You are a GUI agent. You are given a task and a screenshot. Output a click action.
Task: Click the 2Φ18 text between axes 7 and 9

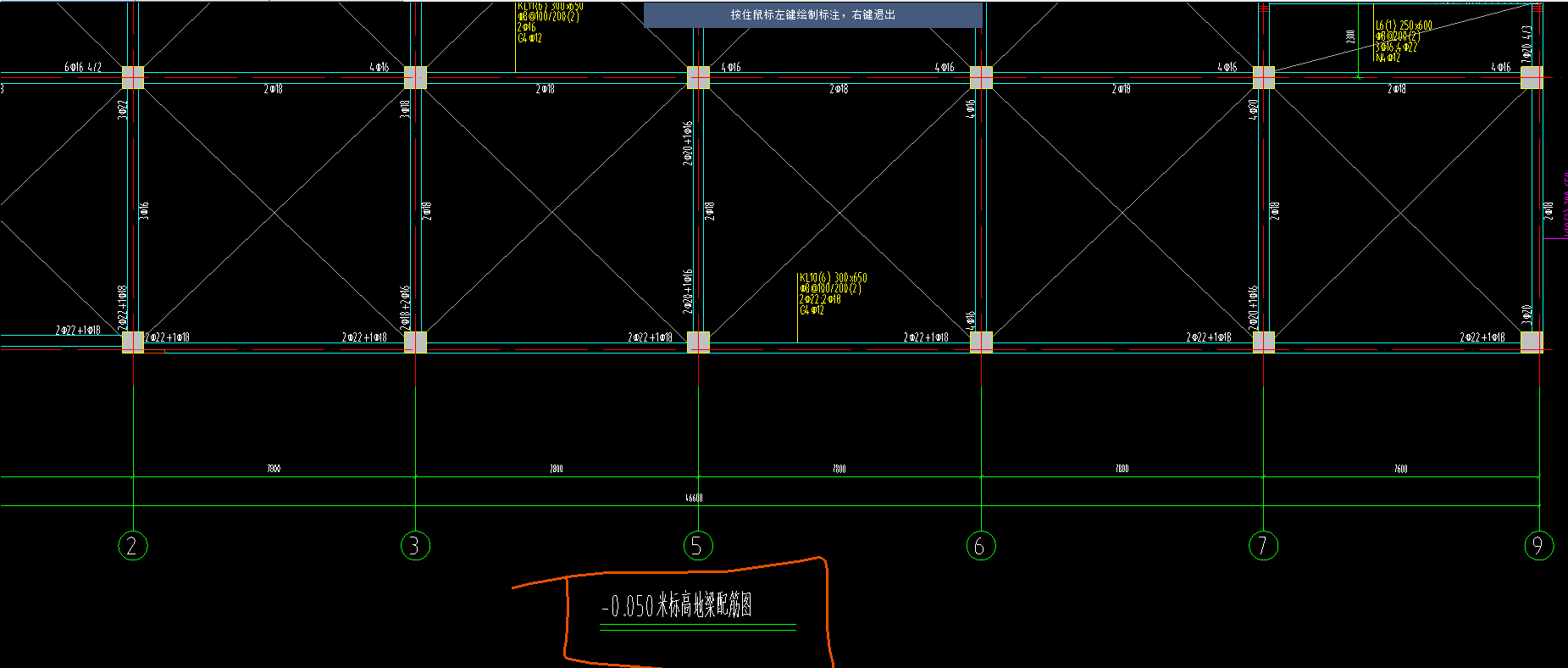1397,89
